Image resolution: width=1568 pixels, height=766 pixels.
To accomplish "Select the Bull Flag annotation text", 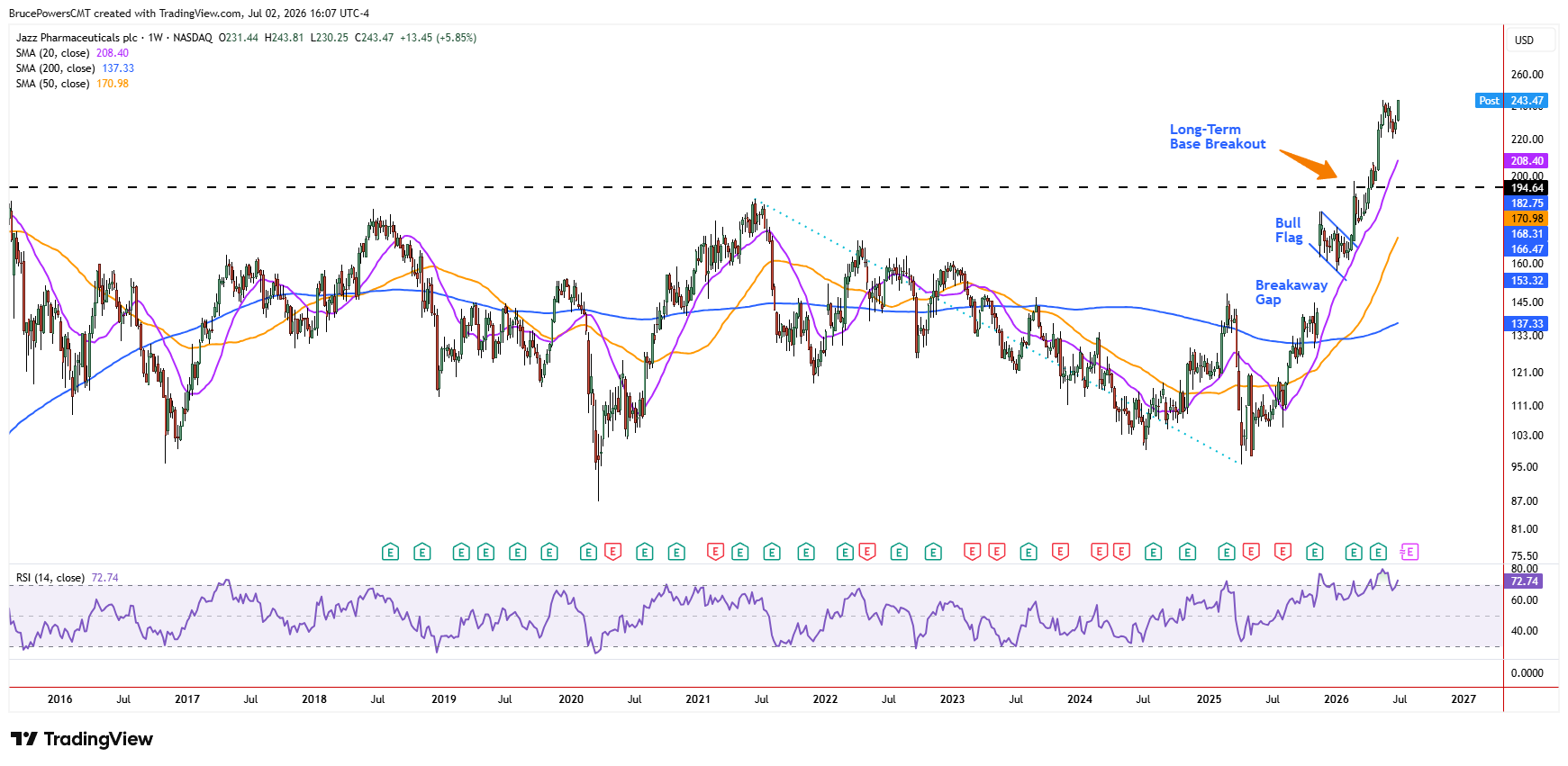I will coord(1289,230).
